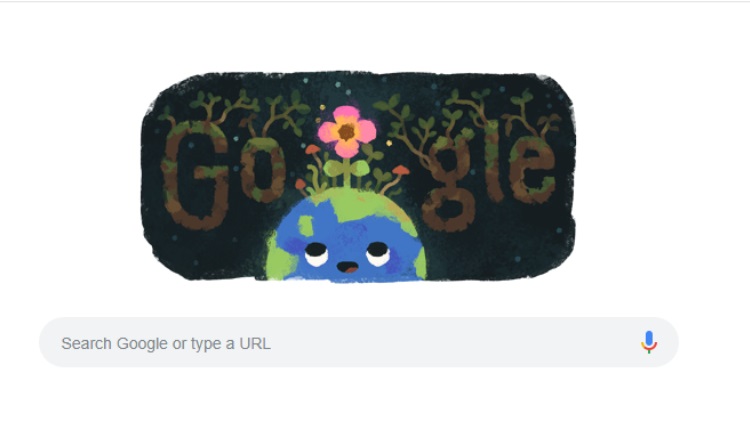Click the voice search microphone icon
The height and width of the screenshot is (430, 750).
pos(649,342)
